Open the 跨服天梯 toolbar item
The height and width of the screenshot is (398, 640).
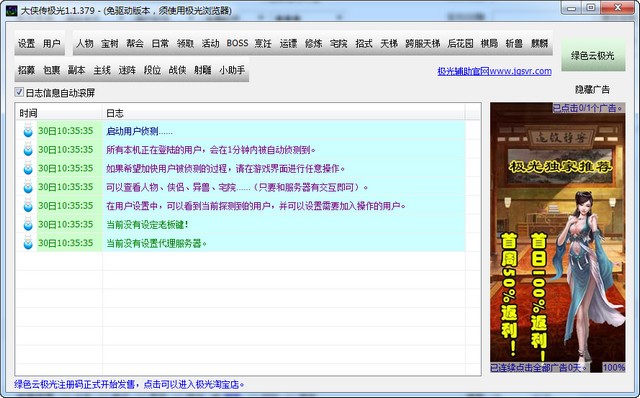(x=422, y=43)
